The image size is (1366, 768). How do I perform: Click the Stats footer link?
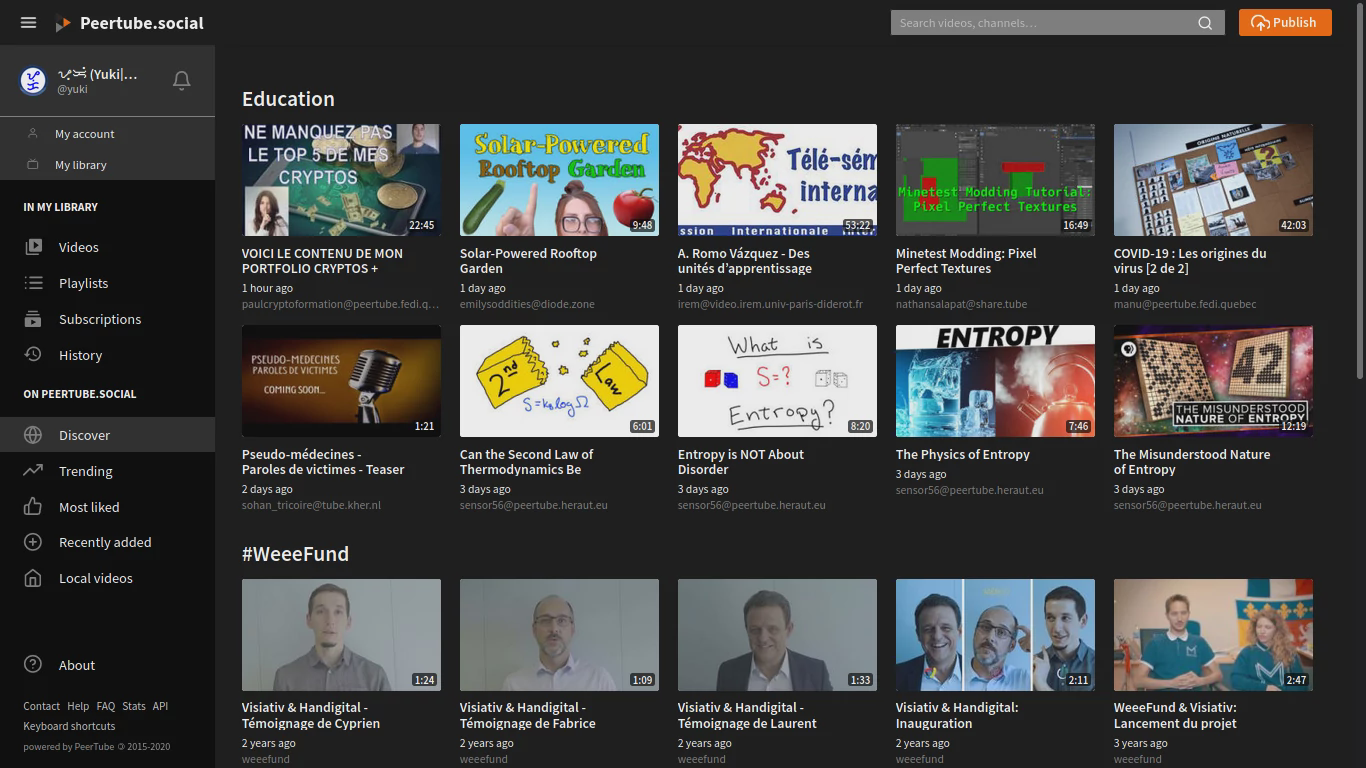pyautogui.click(x=134, y=706)
